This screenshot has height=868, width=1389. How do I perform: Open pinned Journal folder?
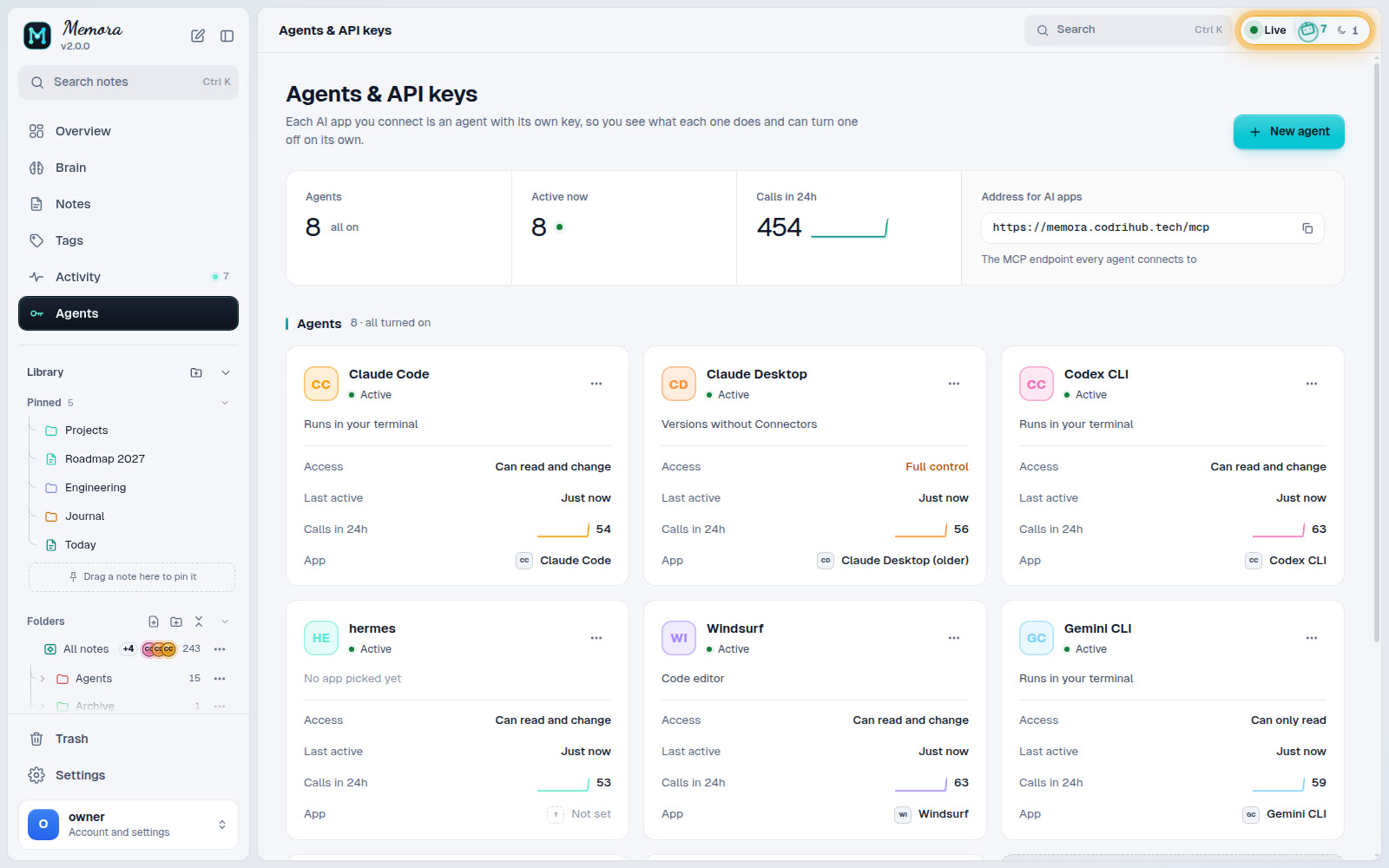pos(85,516)
